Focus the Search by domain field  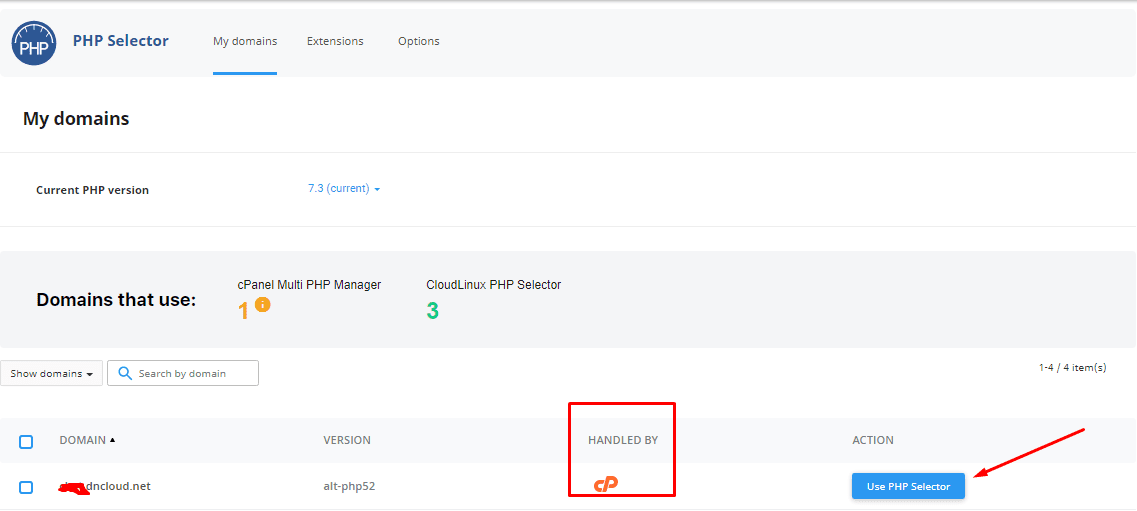[x=183, y=373]
